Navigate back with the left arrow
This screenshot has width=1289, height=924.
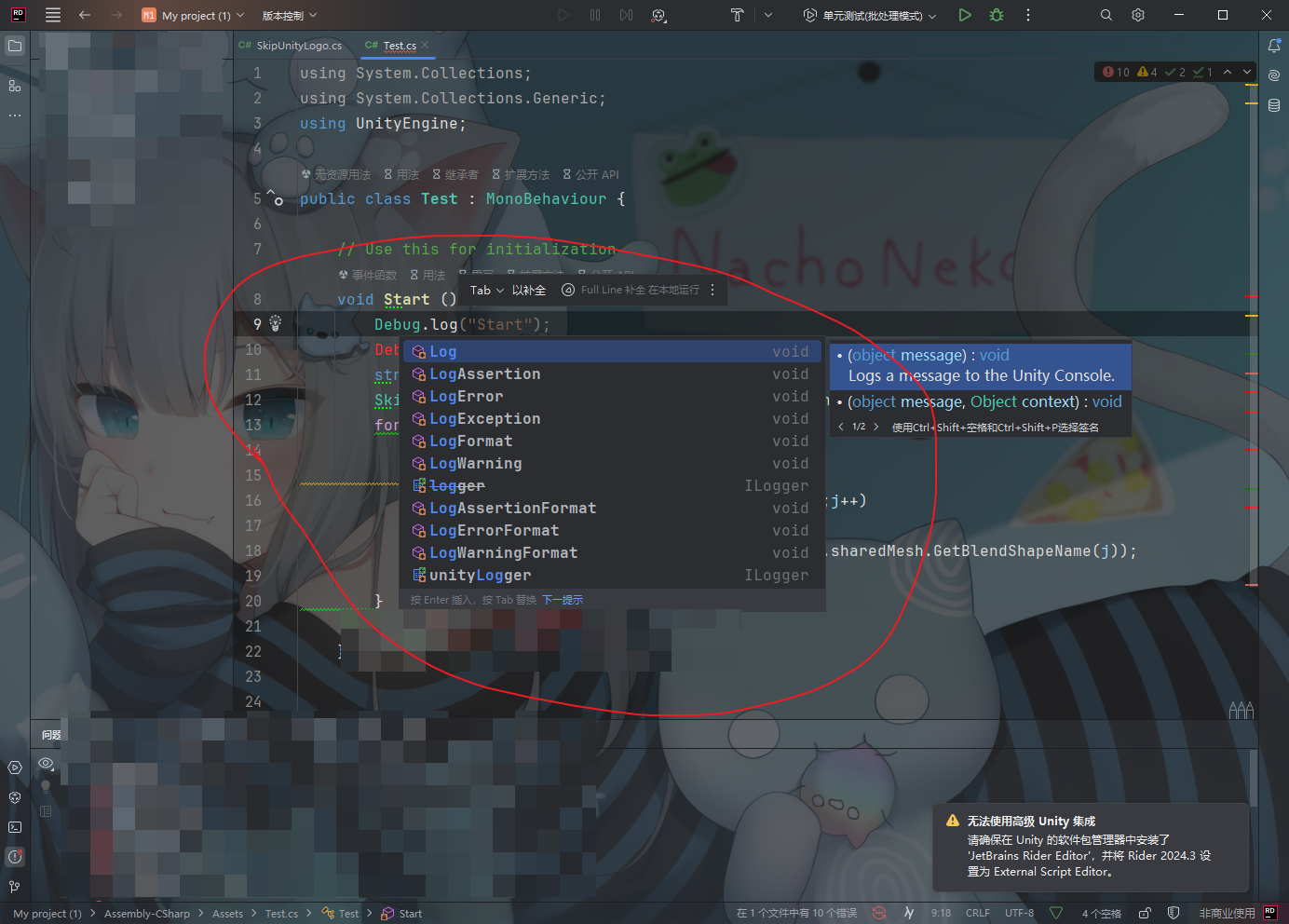[x=85, y=15]
